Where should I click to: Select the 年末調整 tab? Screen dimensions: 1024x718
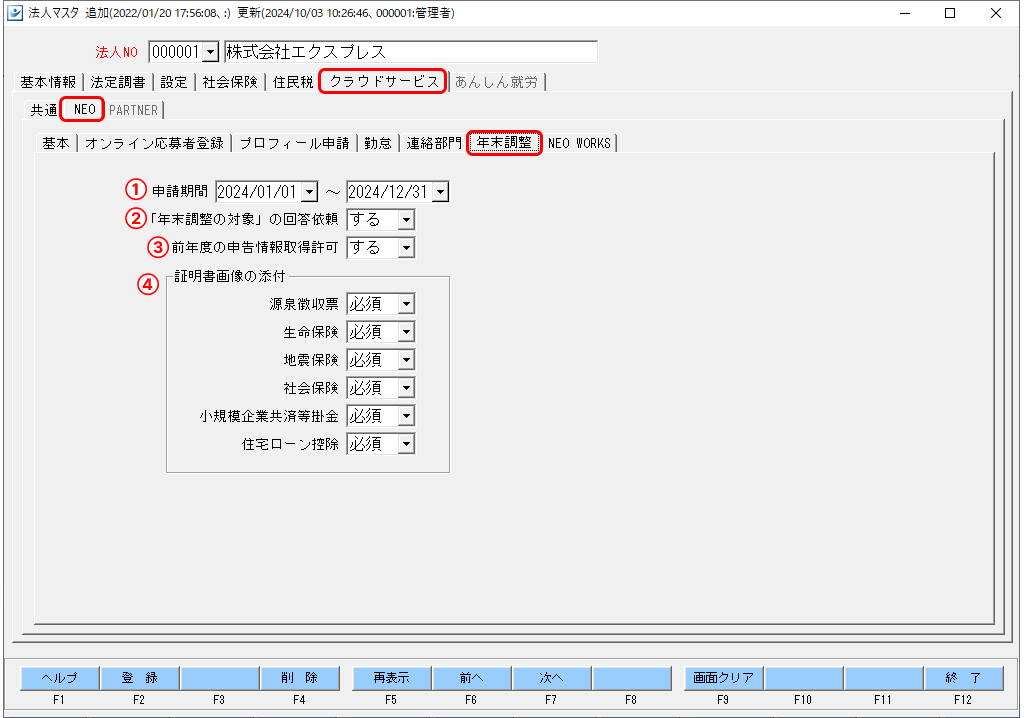[x=504, y=142]
